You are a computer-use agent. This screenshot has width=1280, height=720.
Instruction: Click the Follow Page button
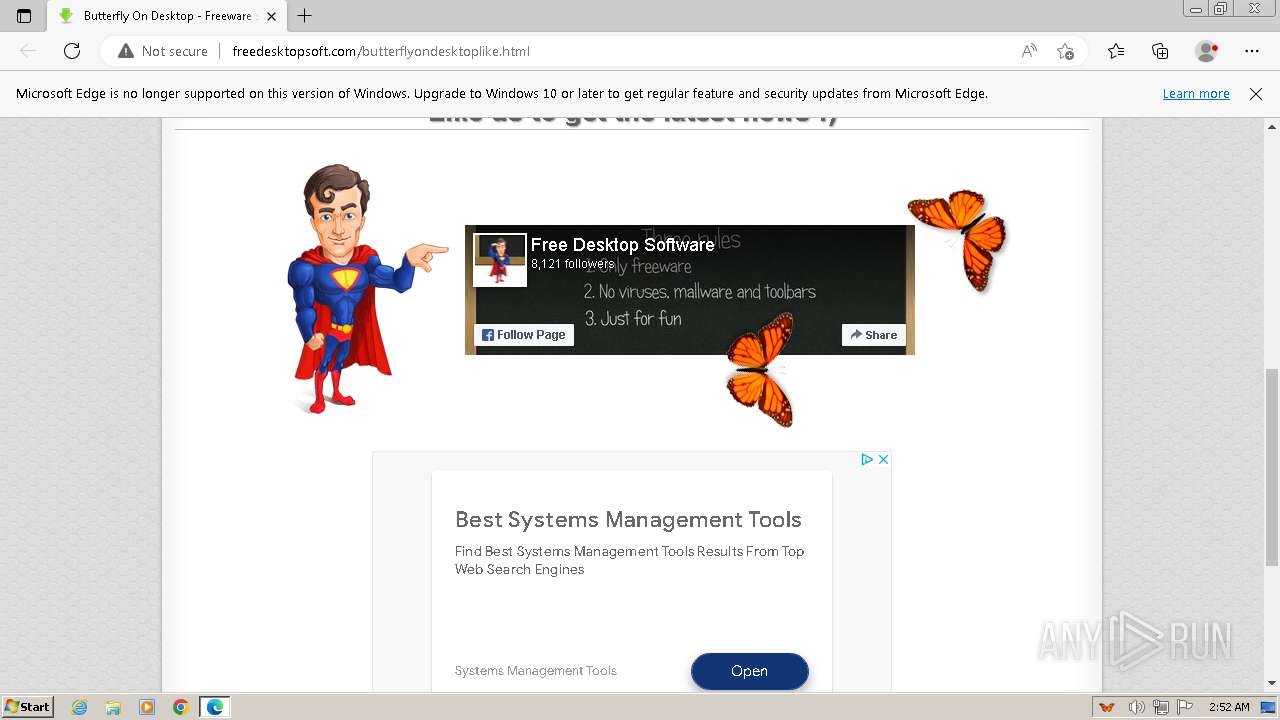click(524, 335)
